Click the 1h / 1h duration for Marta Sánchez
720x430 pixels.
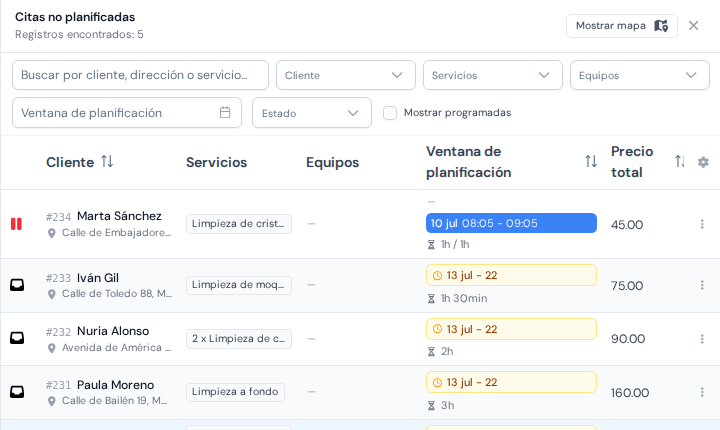tap(455, 244)
